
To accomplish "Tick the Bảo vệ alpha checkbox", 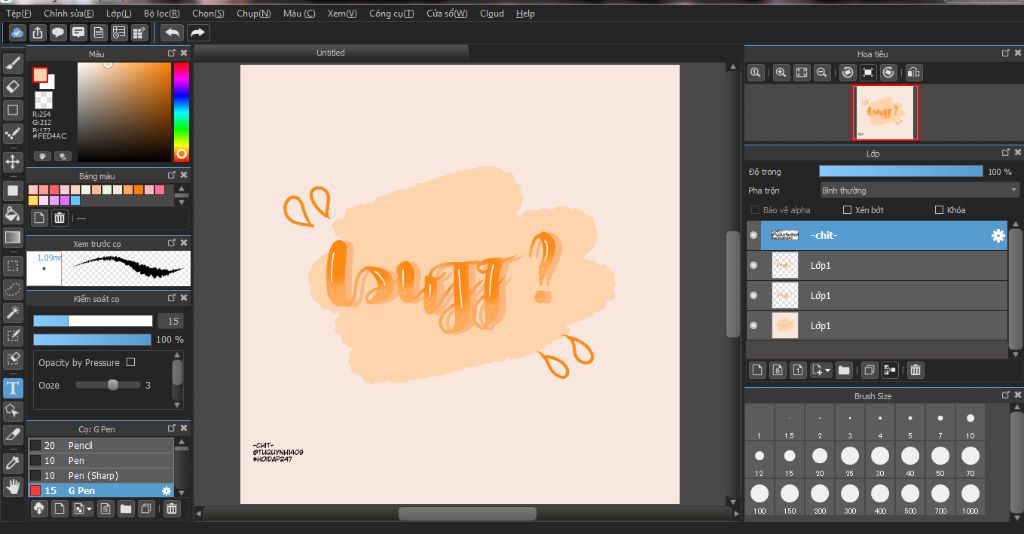I will pyautogui.click(x=755, y=210).
